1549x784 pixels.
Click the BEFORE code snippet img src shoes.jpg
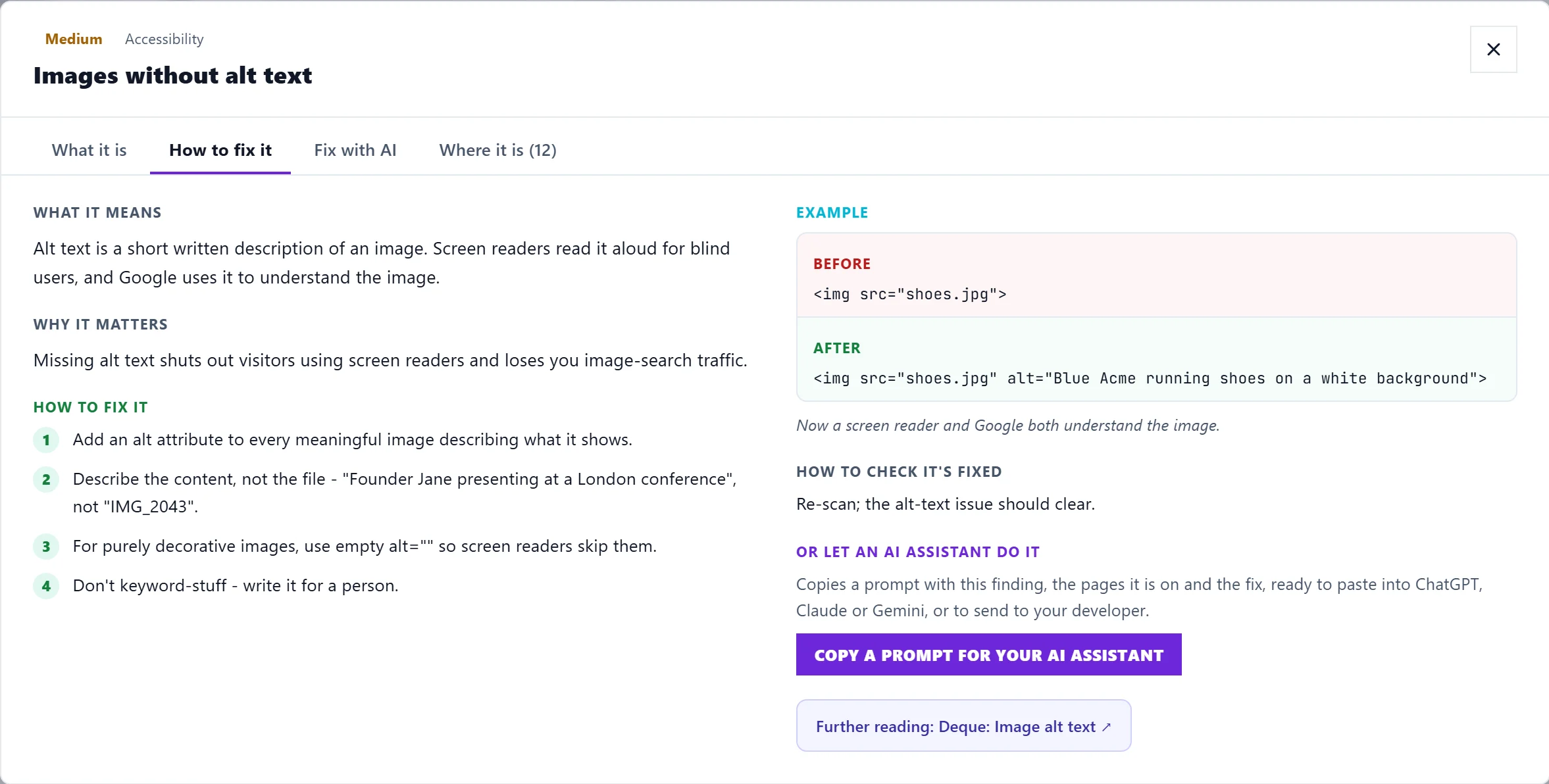point(910,294)
